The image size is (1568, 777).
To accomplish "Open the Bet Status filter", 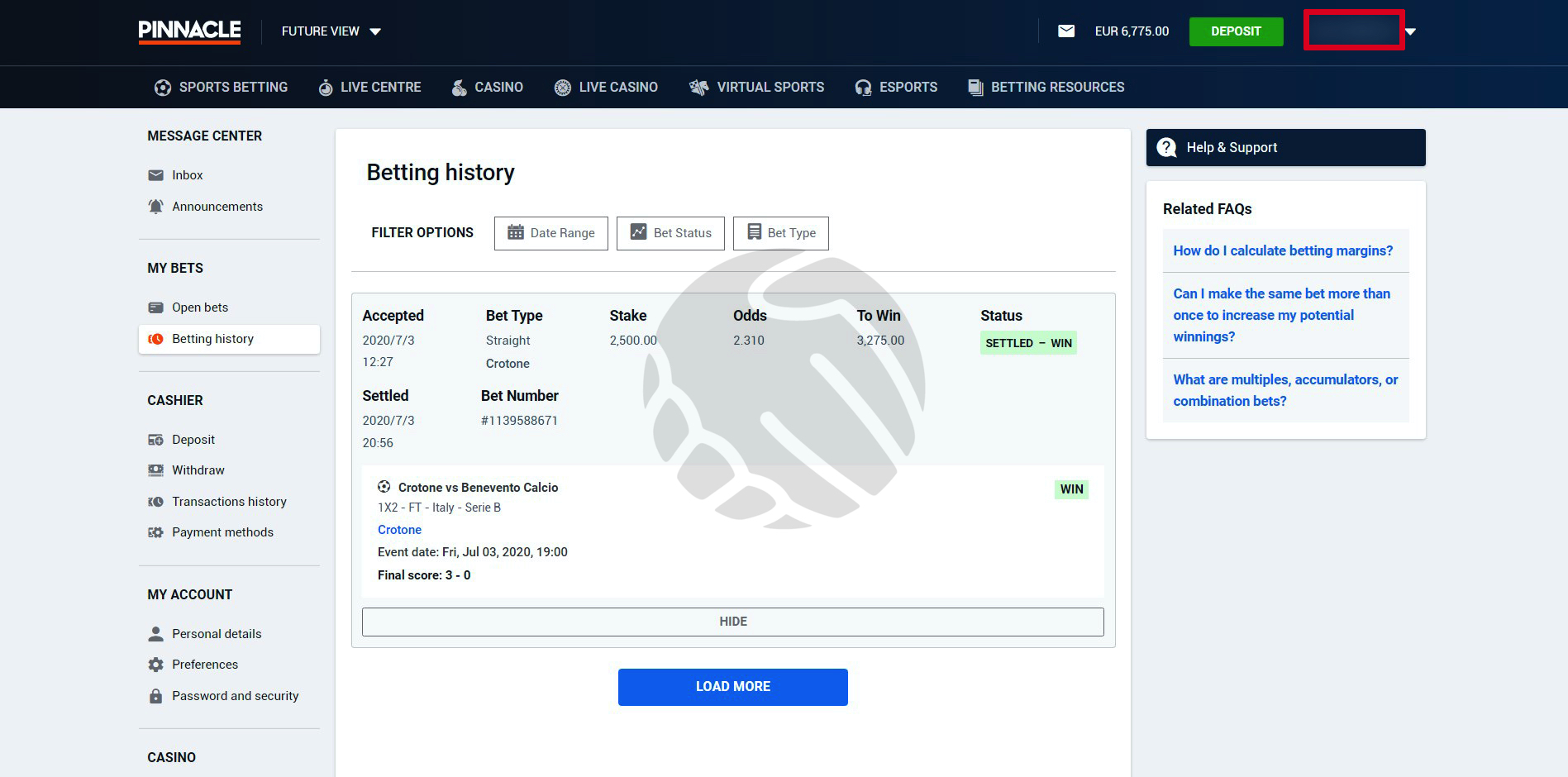I will click(x=670, y=233).
